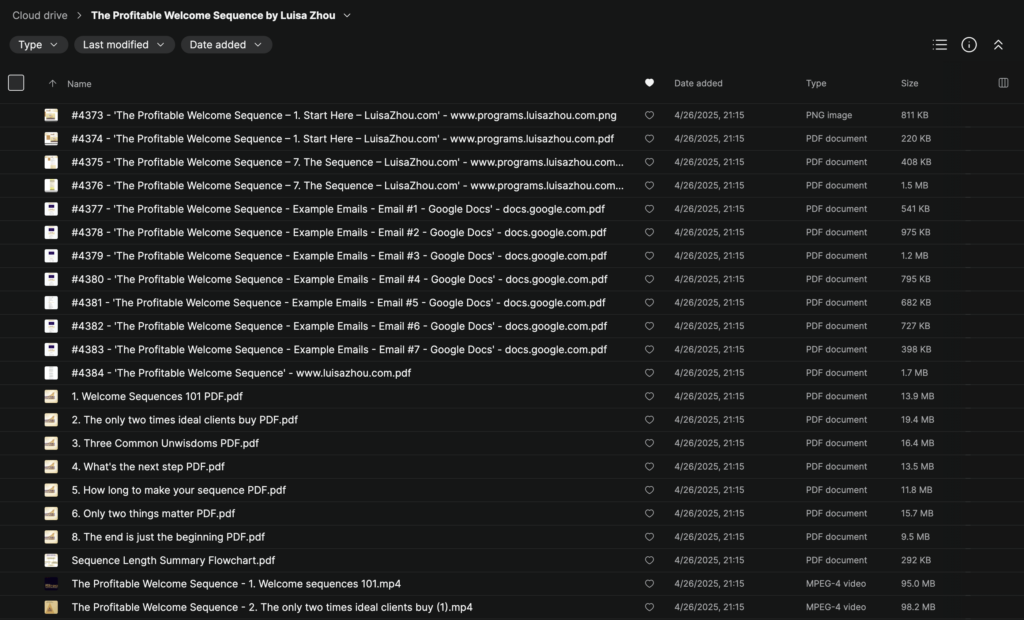Favorite the #4377 Email #1 file
This screenshot has height=620, width=1024.
tap(649, 209)
